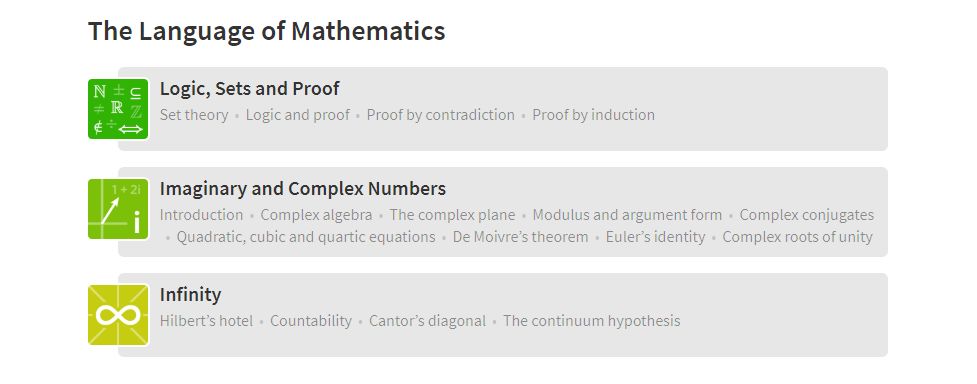Image resolution: width=977 pixels, height=384 pixels.
Task: Open the Logic, Sets and Proof icon
Action: tap(118, 109)
